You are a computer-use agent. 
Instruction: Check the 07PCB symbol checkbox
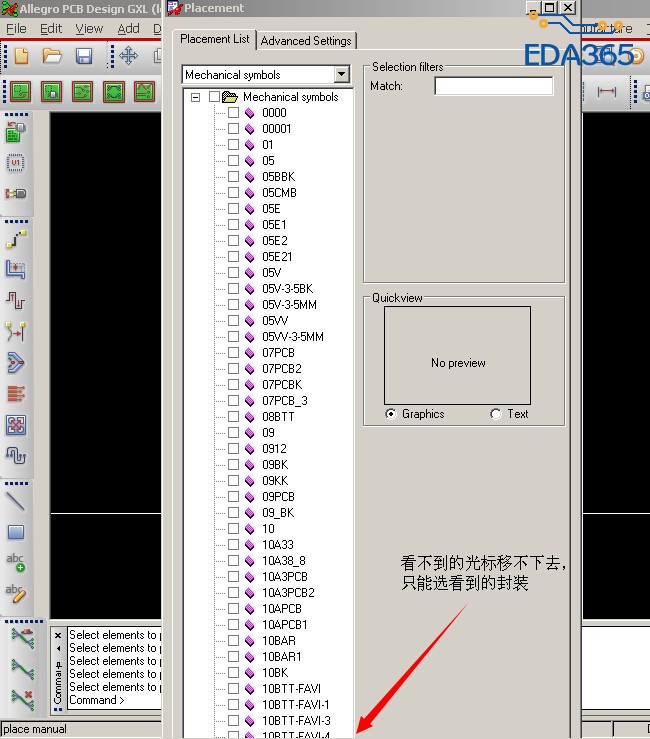(x=233, y=353)
